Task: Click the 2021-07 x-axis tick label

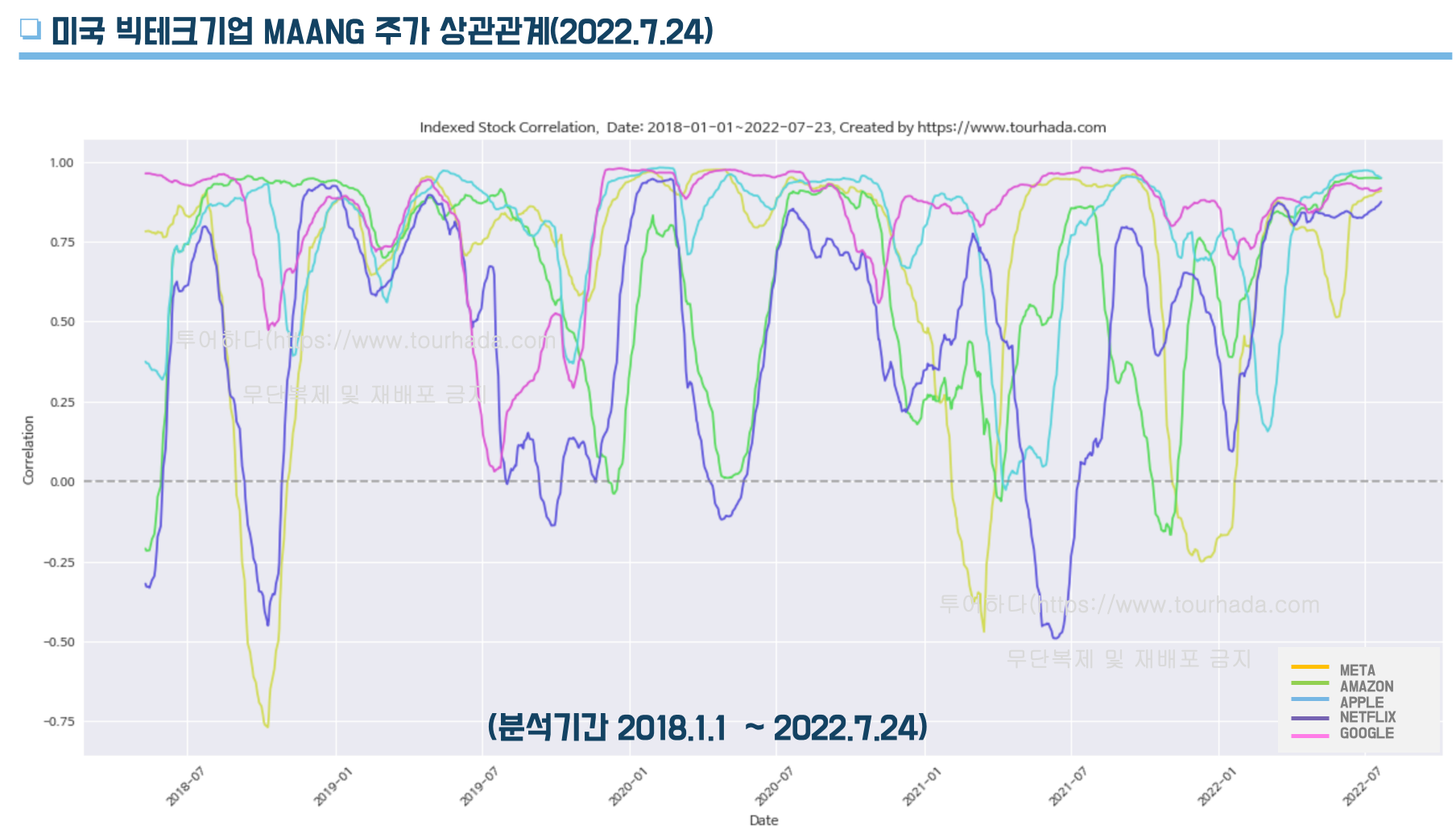Action: pos(1067,786)
